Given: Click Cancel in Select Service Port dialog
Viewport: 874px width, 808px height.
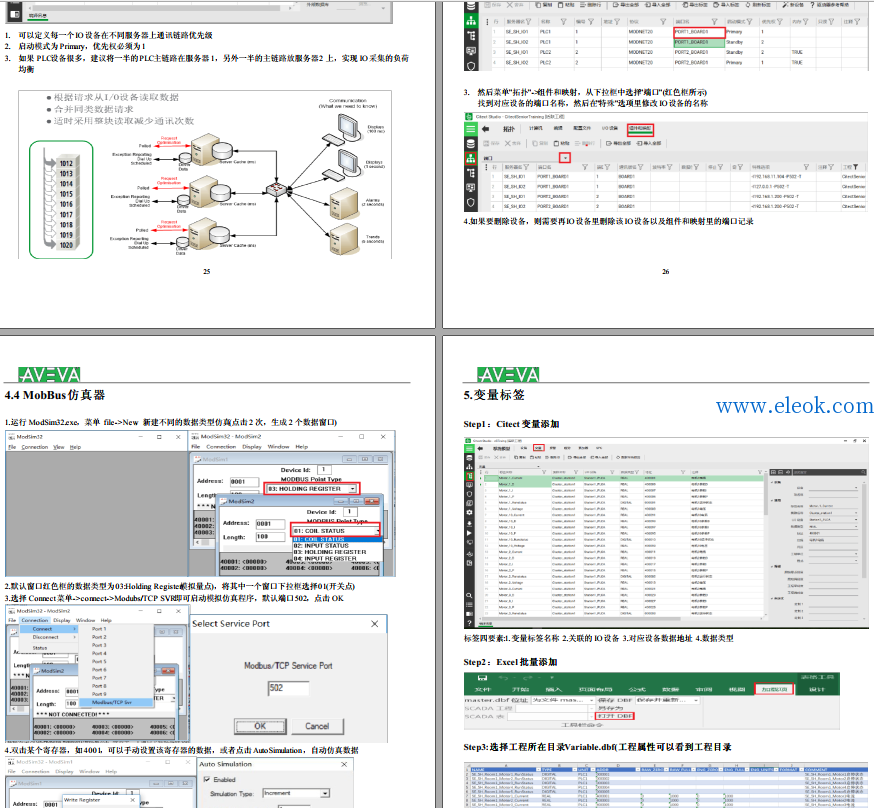Looking at the screenshot, I should click(317, 726).
